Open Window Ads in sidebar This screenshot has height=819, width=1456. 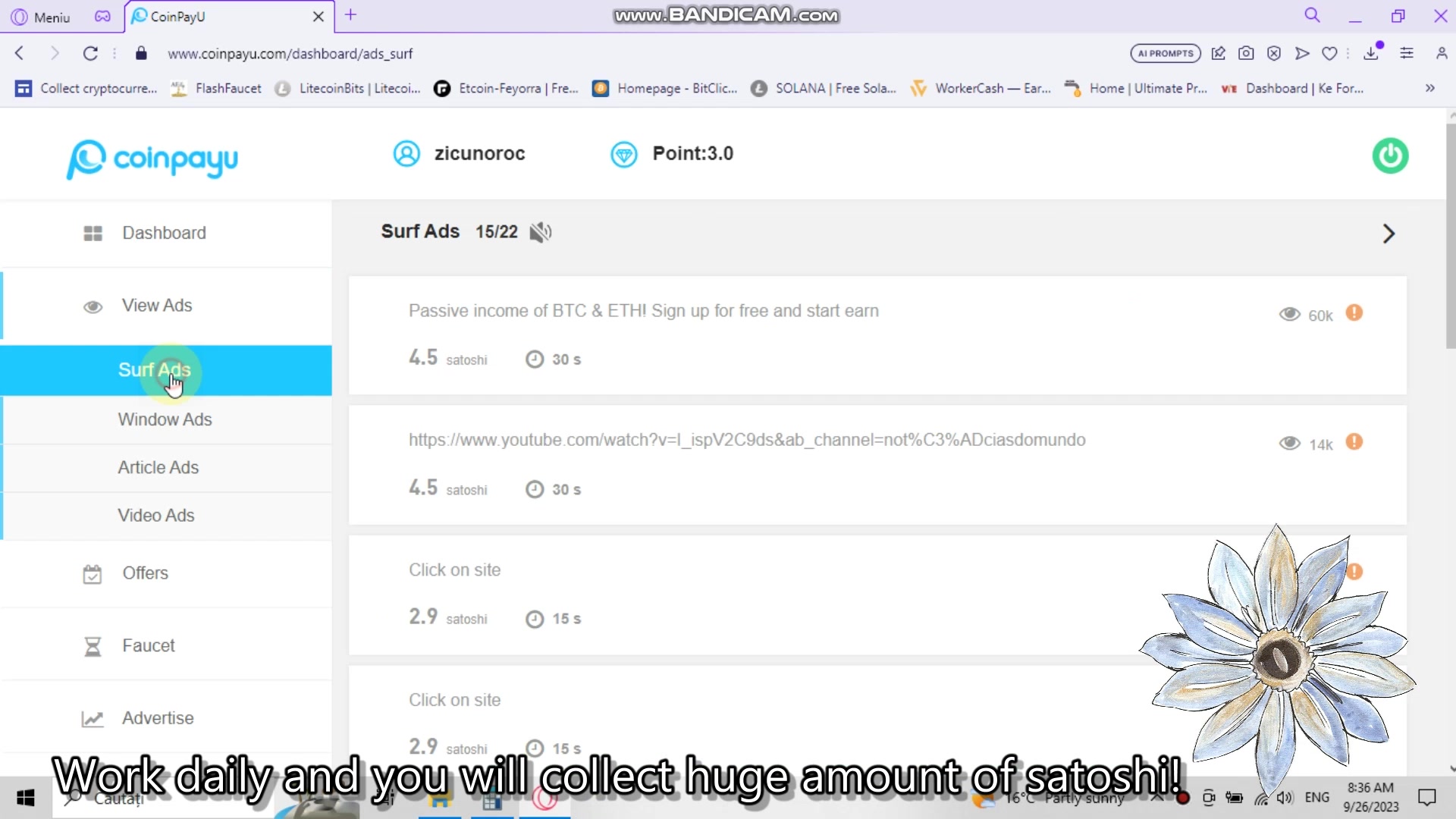(x=166, y=419)
